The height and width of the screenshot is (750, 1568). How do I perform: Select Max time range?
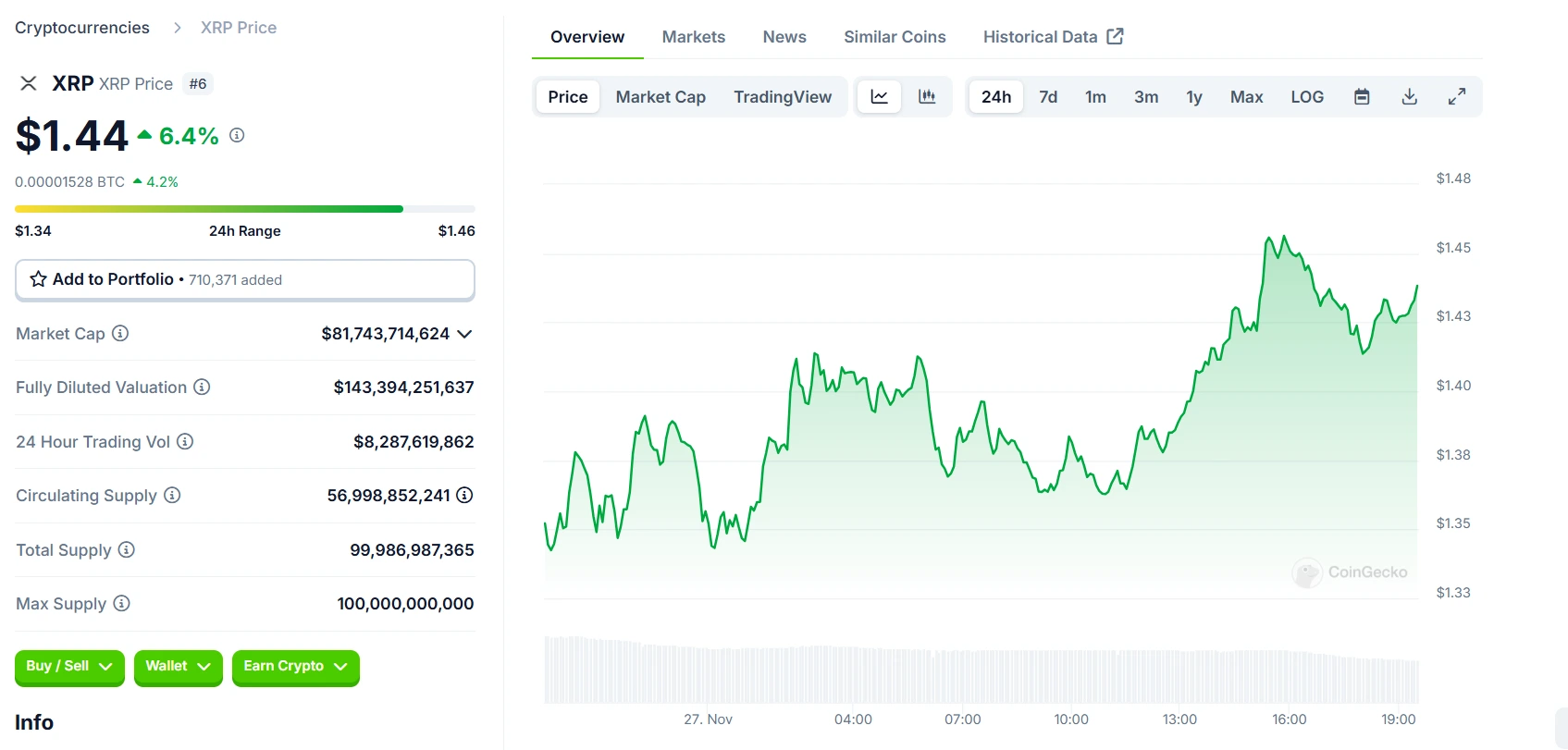(1246, 96)
